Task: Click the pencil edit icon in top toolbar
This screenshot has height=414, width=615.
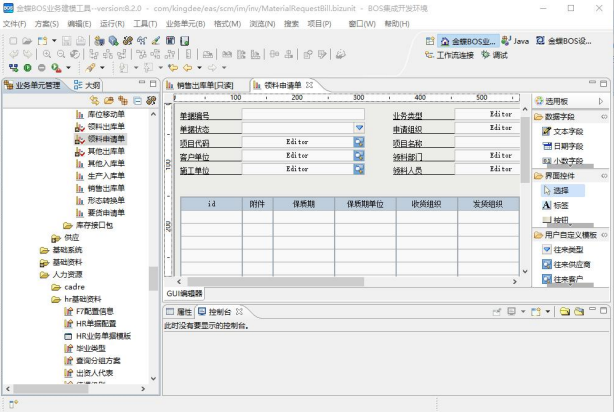Action: [156, 41]
